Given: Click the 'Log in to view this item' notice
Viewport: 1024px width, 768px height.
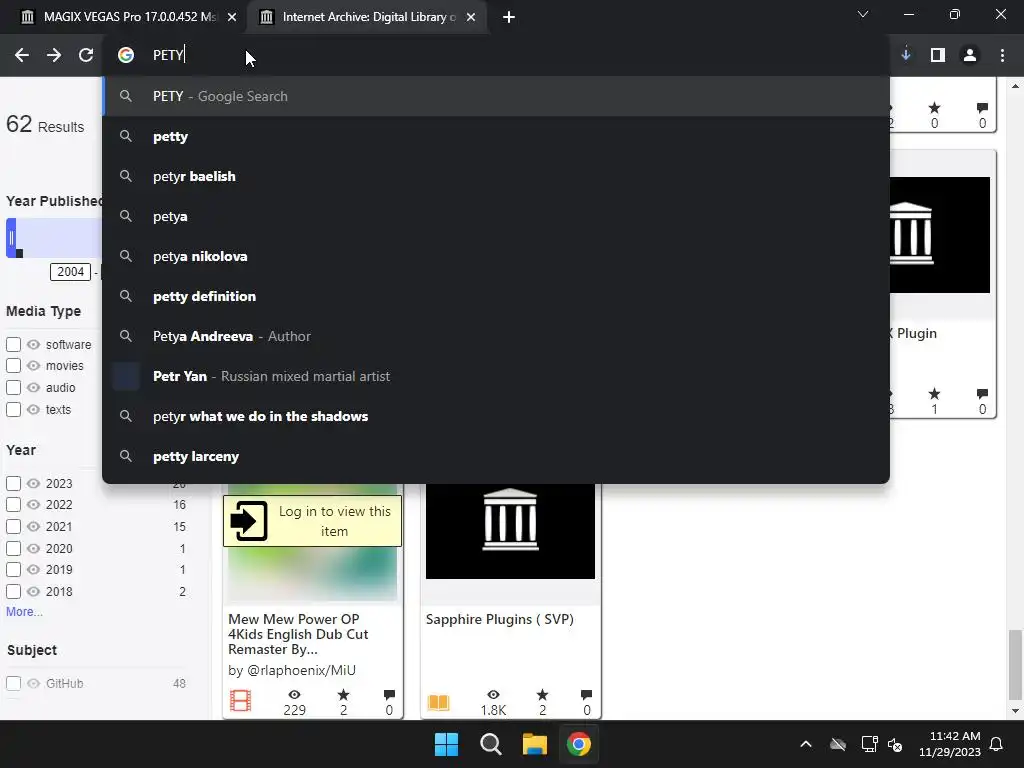Looking at the screenshot, I should pos(312,521).
